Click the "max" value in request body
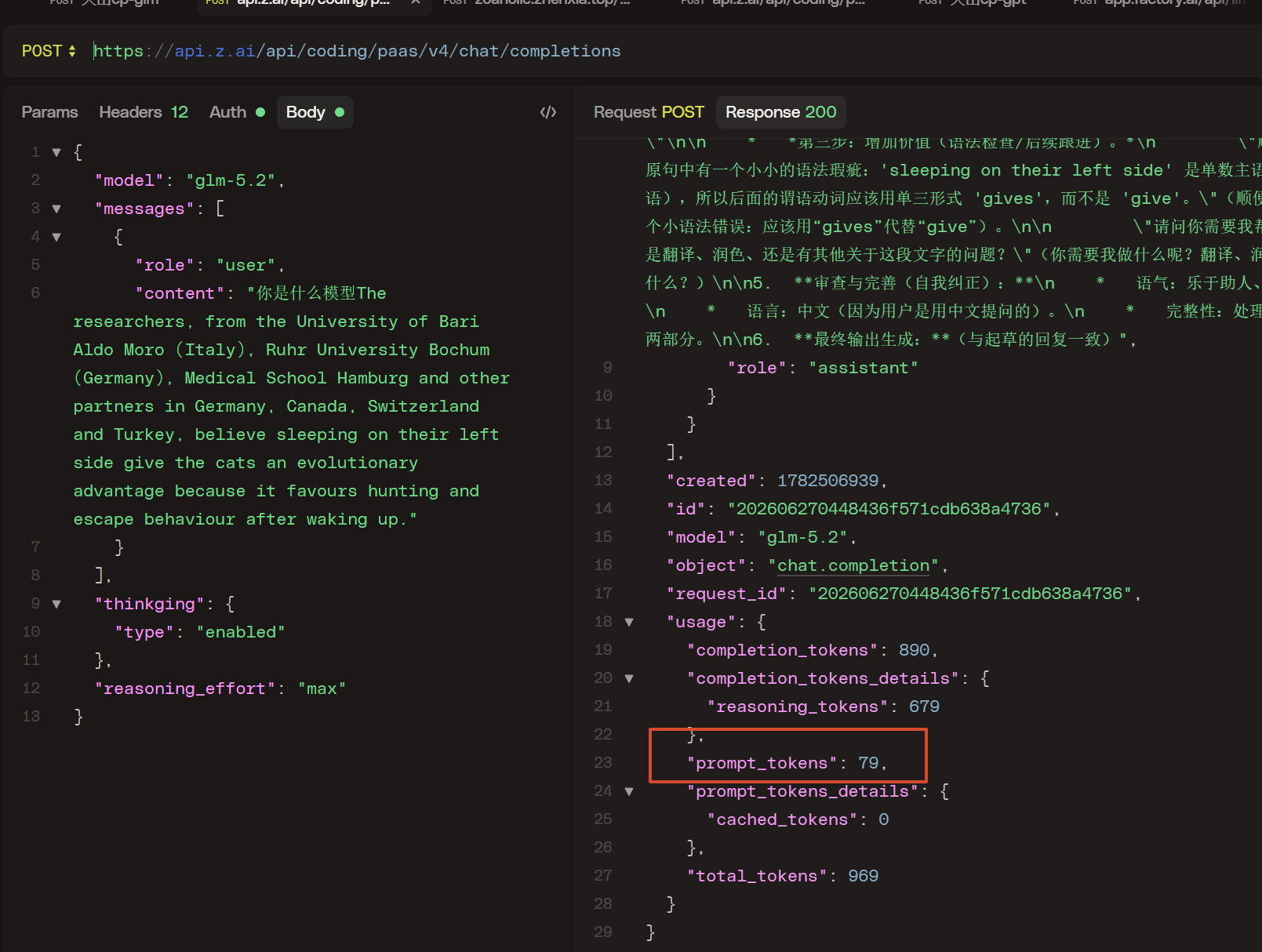Screen dimensions: 1262x952 point(322,689)
